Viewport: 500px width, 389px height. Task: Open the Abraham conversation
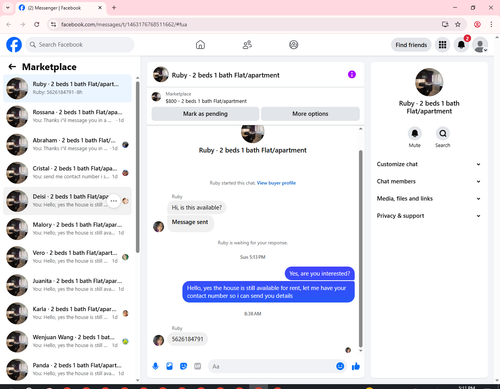point(67,144)
